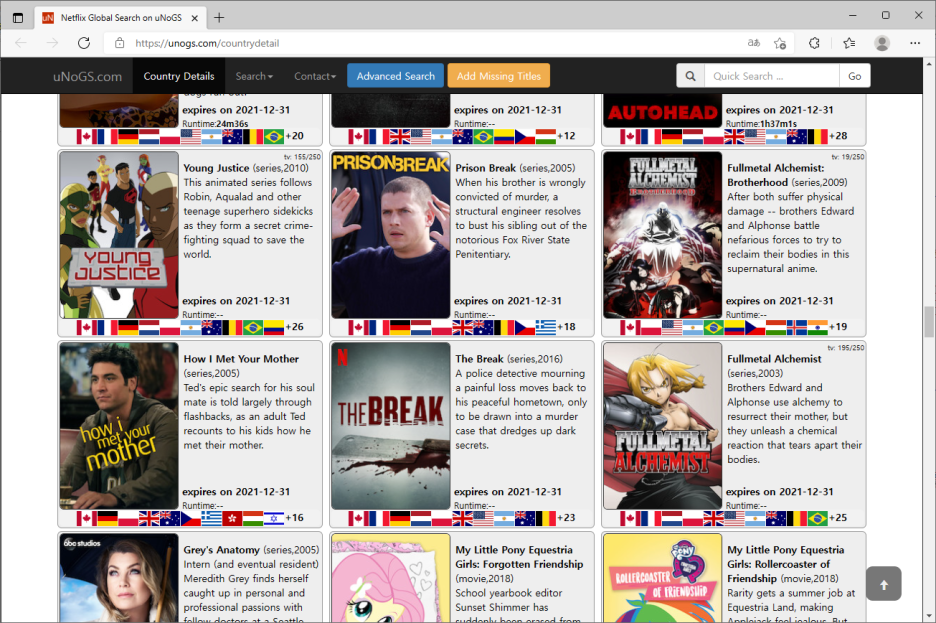Open the Grey's Anatomy title link
The height and width of the screenshot is (623, 936).
(x=221, y=550)
